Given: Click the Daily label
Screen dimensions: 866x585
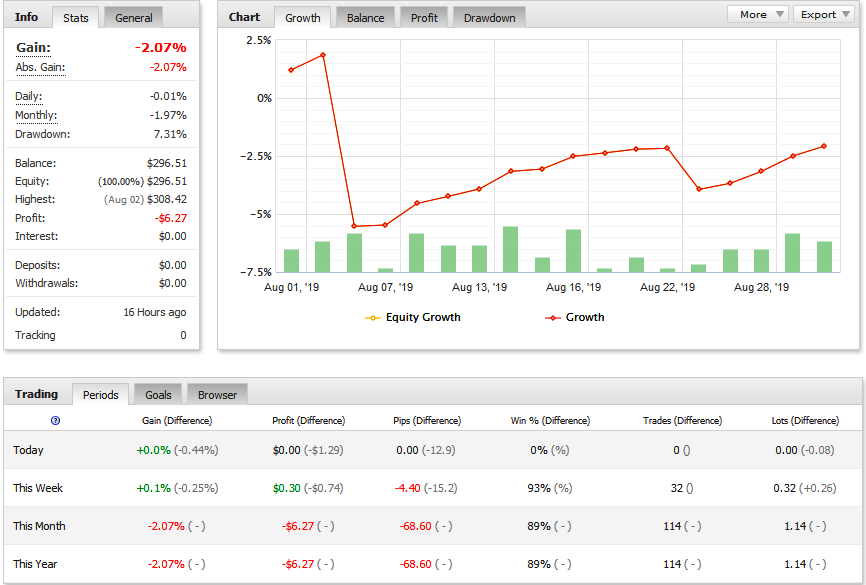Looking at the screenshot, I should (28, 96).
